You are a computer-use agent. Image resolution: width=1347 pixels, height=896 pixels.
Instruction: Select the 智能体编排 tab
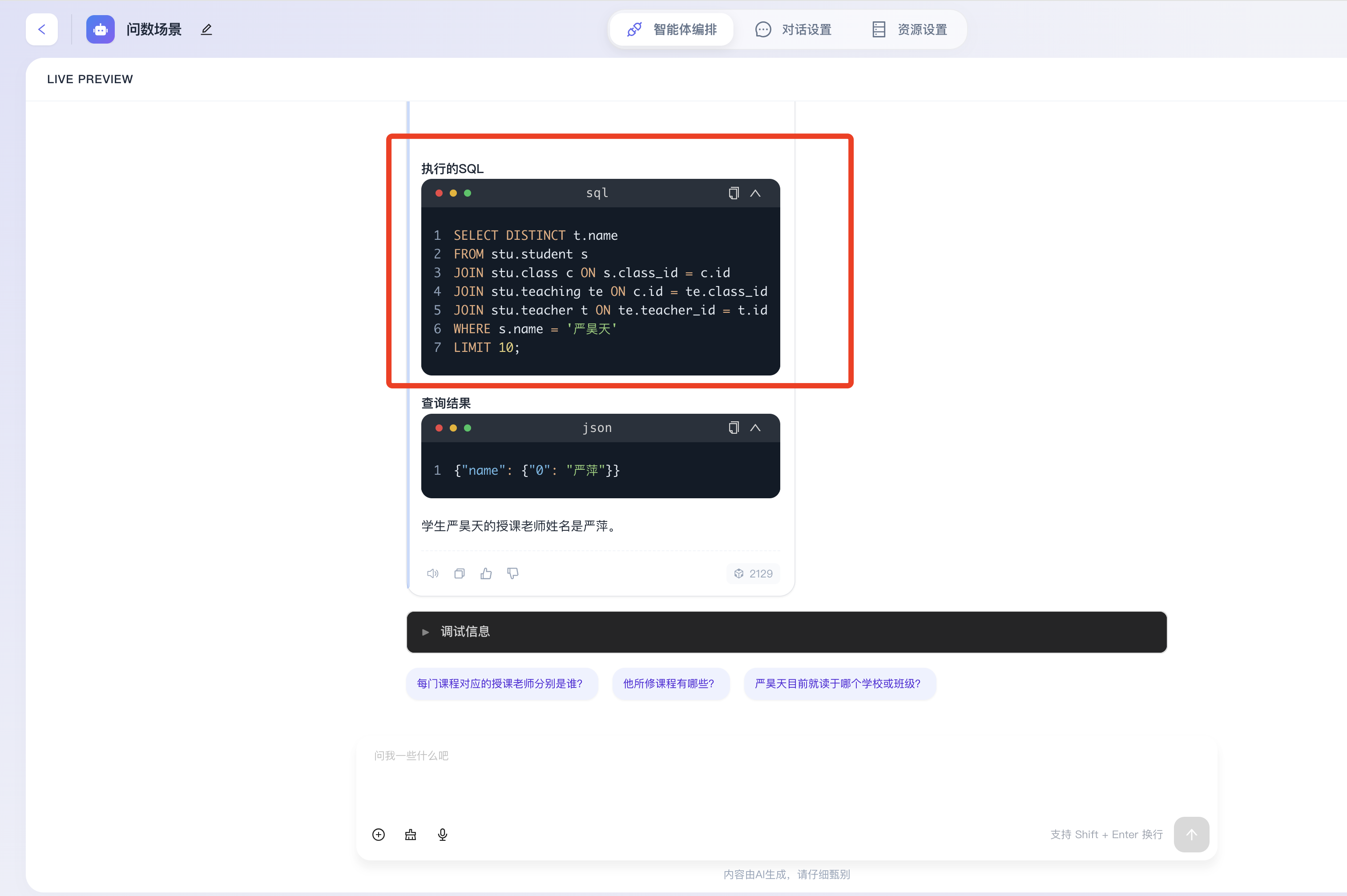672,29
